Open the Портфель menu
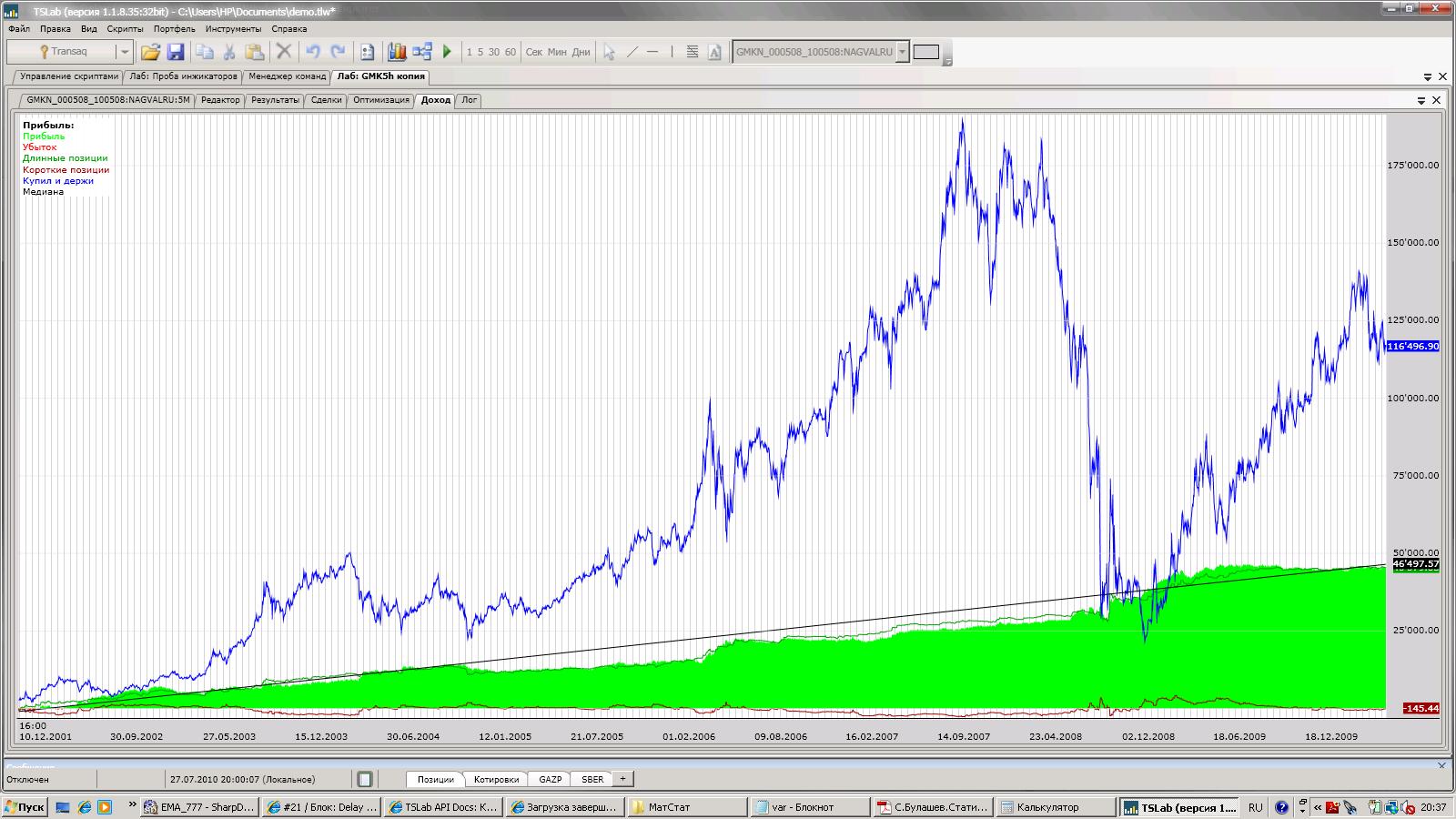Screen dimensions: 1456x819 (175, 29)
